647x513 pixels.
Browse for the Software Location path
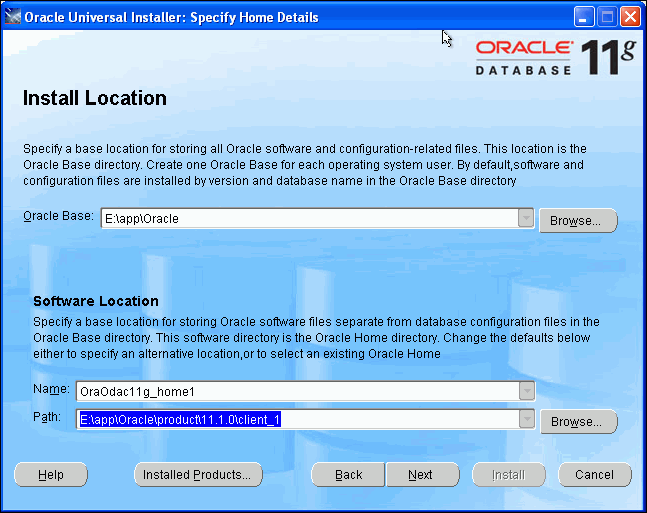tap(578, 422)
